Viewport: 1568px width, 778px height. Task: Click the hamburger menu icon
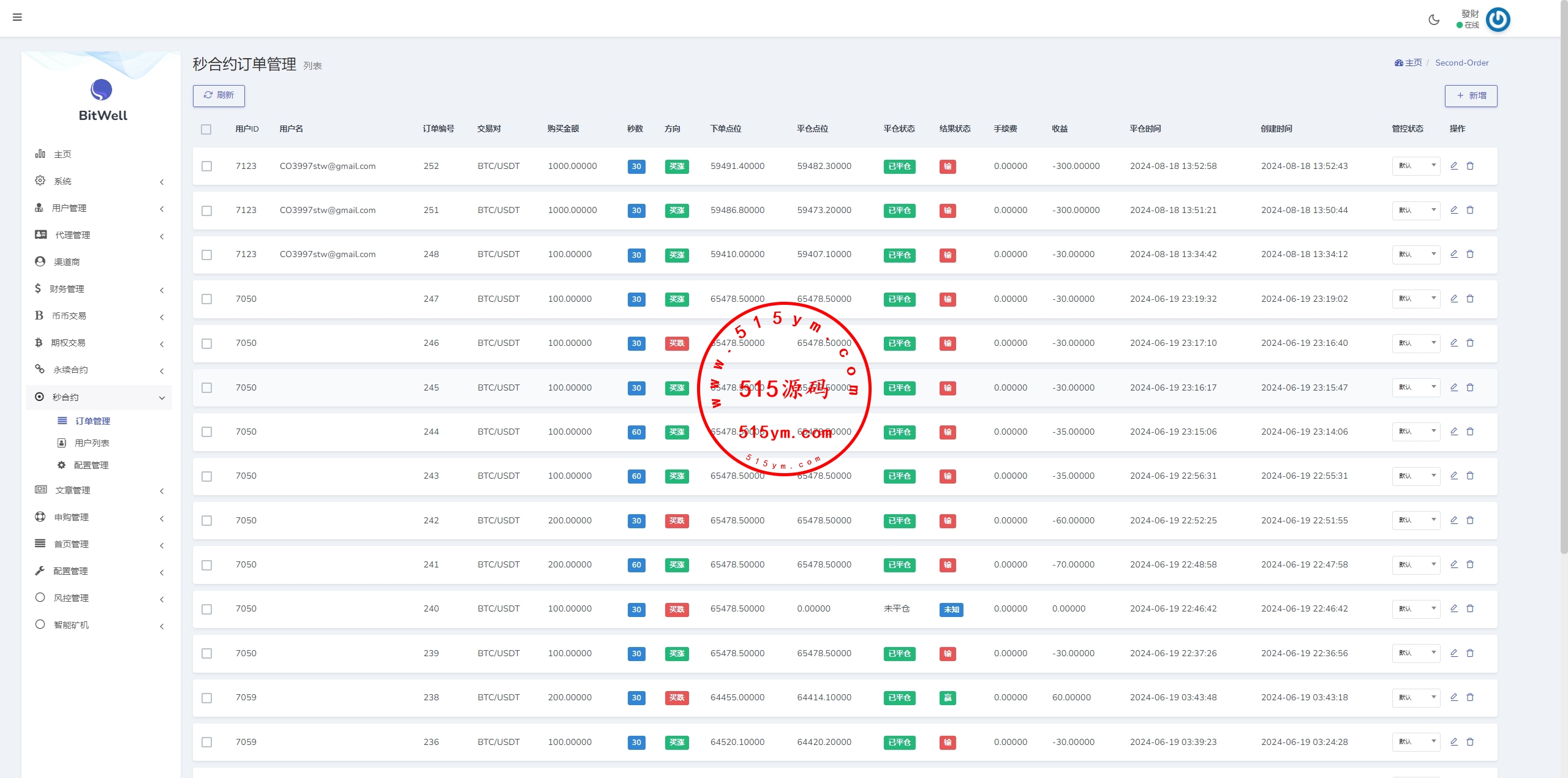pyautogui.click(x=17, y=17)
